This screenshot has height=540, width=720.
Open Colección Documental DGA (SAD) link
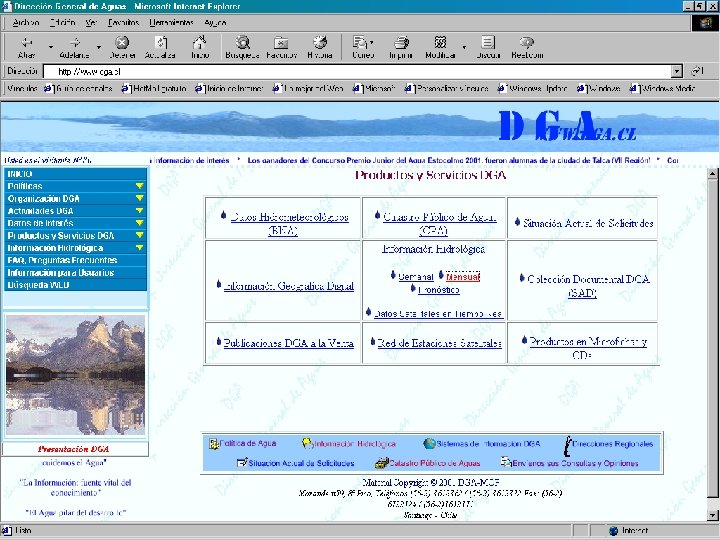pos(587,286)
